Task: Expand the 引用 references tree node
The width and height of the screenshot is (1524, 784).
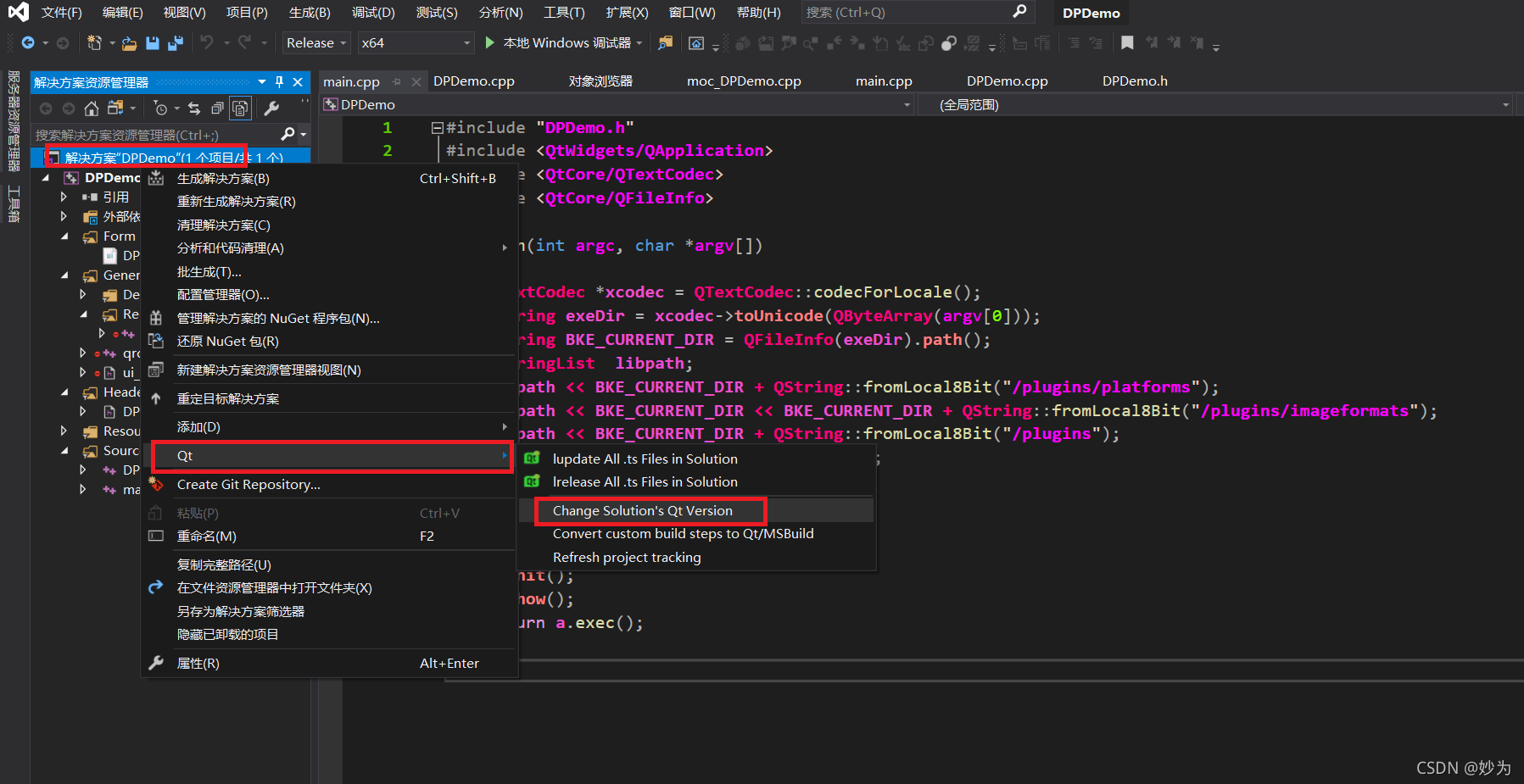Action: point(64,197)
